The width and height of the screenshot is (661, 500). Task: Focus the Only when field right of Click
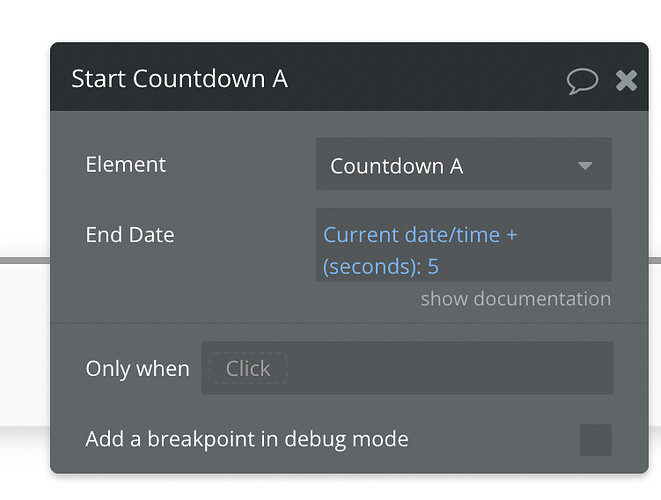[x=450, y=369]
